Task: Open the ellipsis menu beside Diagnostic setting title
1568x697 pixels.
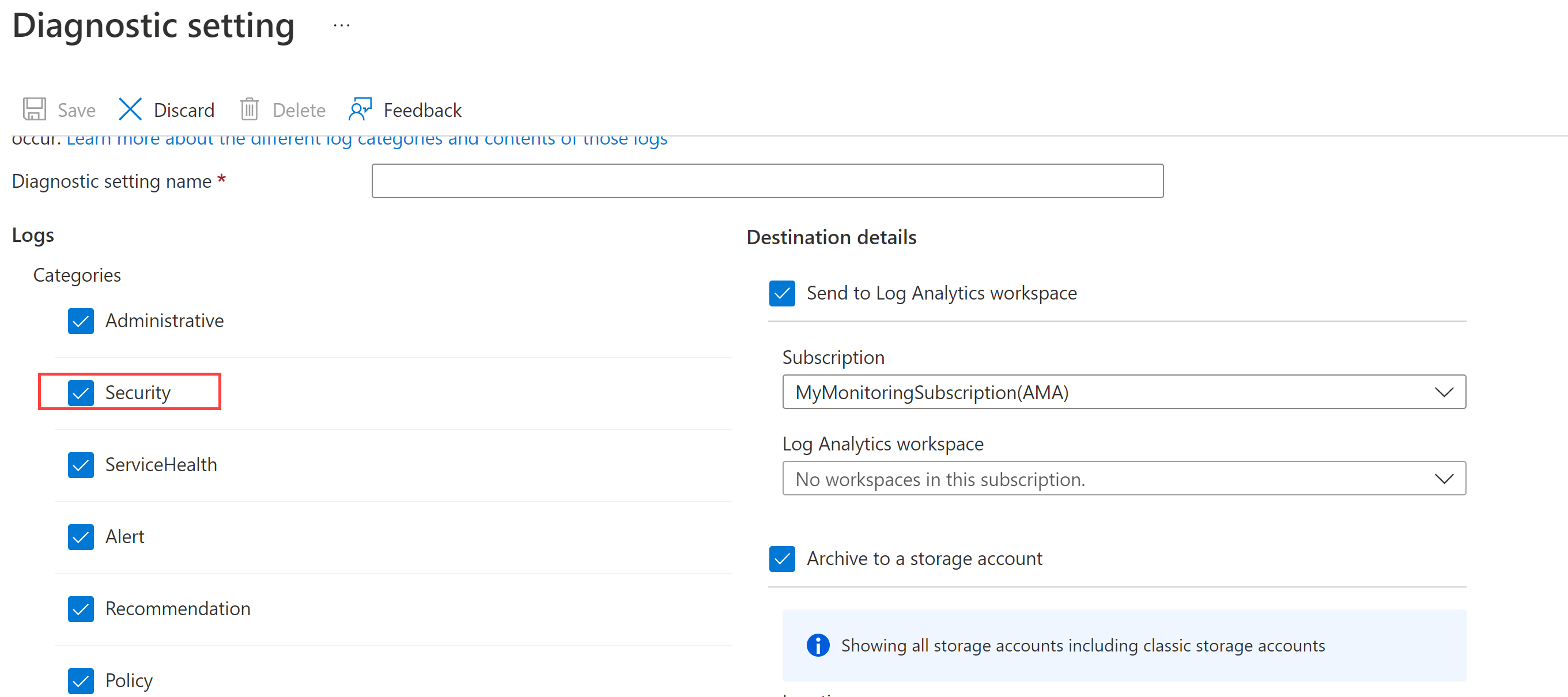Action: 341,24
